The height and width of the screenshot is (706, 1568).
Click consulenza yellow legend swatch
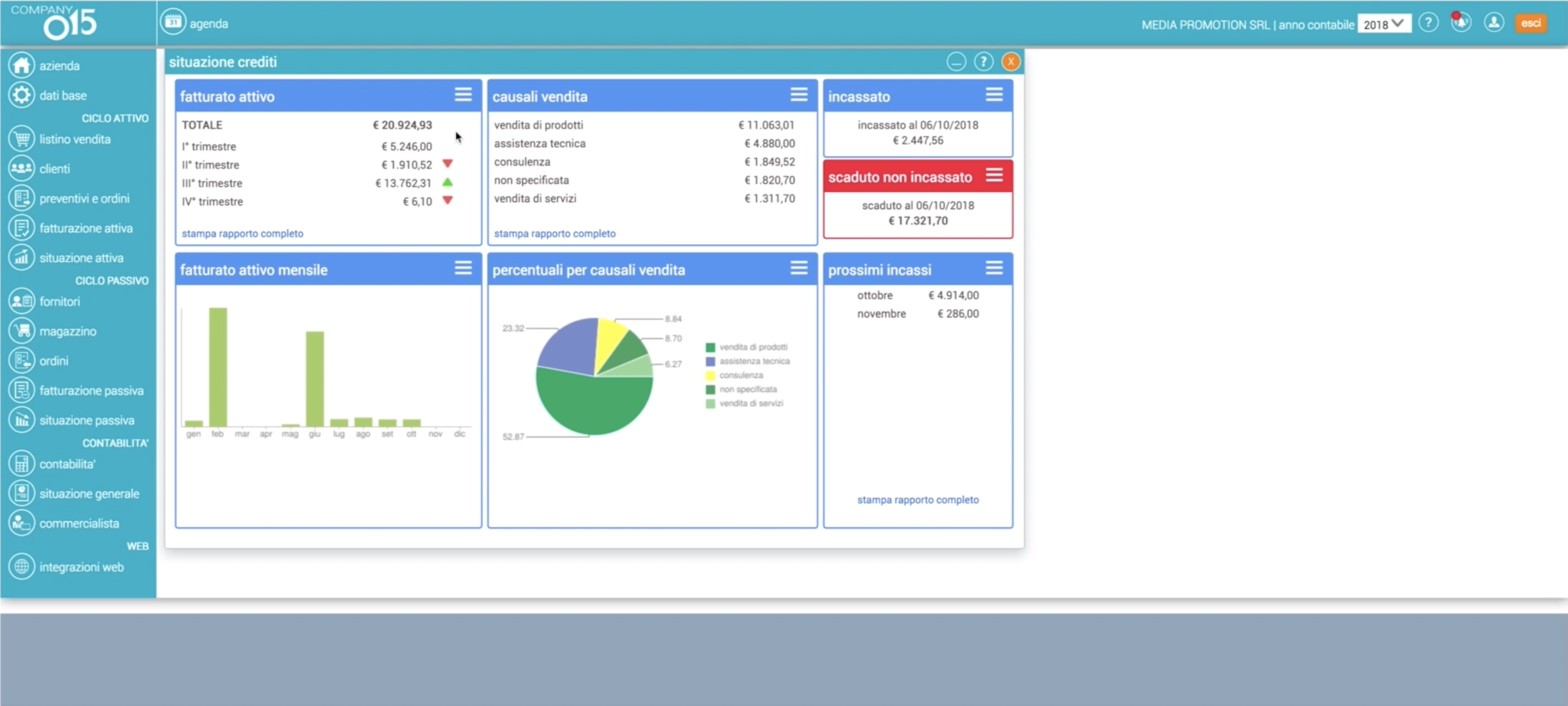click(710, 375)
